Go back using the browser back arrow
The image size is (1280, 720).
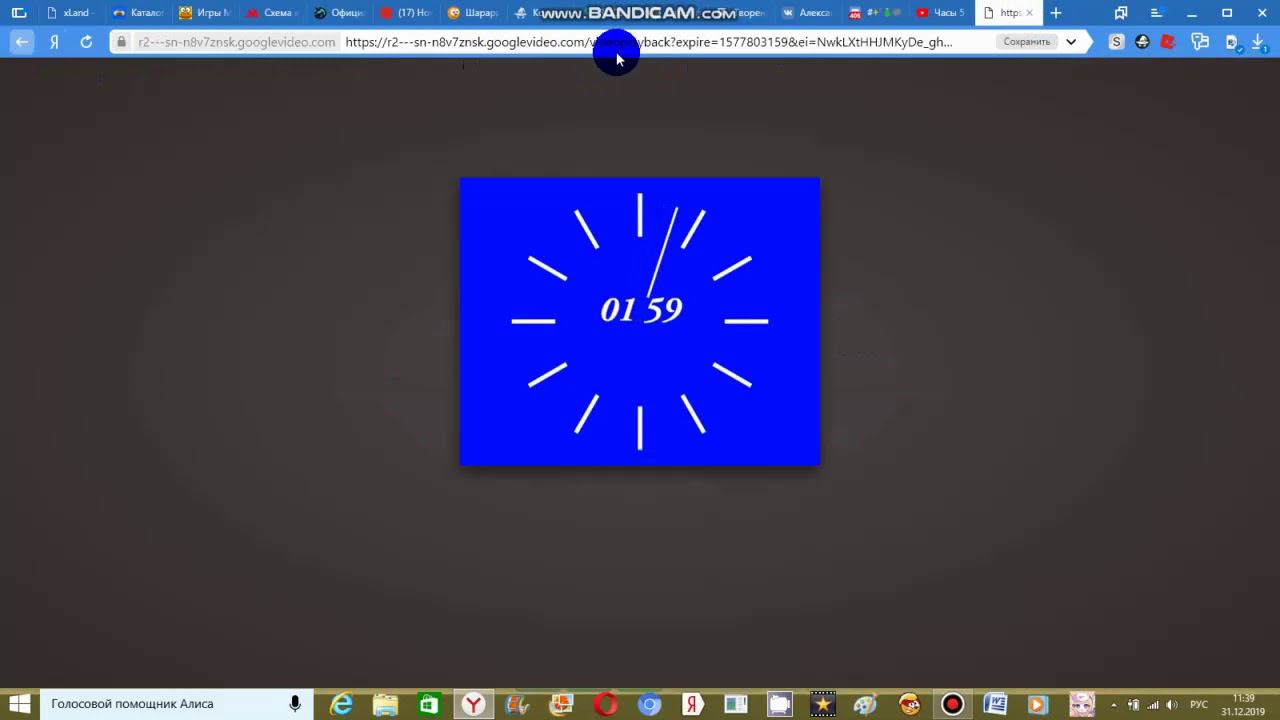(22, 42)
